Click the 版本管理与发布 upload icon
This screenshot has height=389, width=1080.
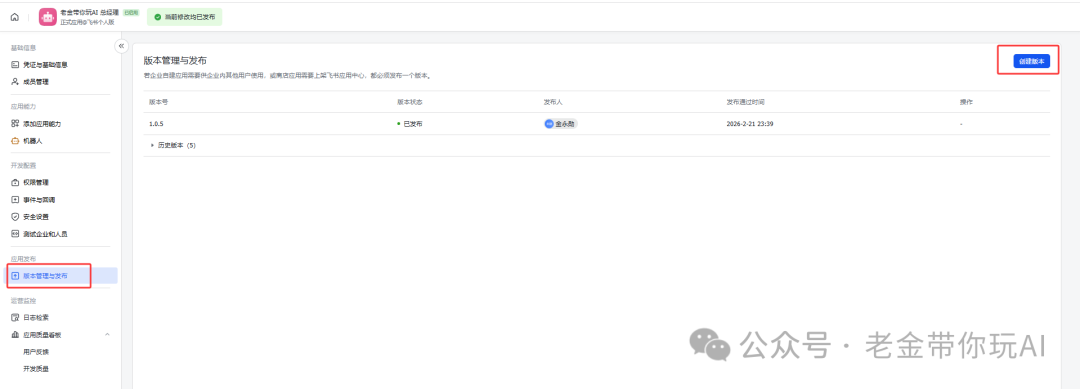coord(15,275)
